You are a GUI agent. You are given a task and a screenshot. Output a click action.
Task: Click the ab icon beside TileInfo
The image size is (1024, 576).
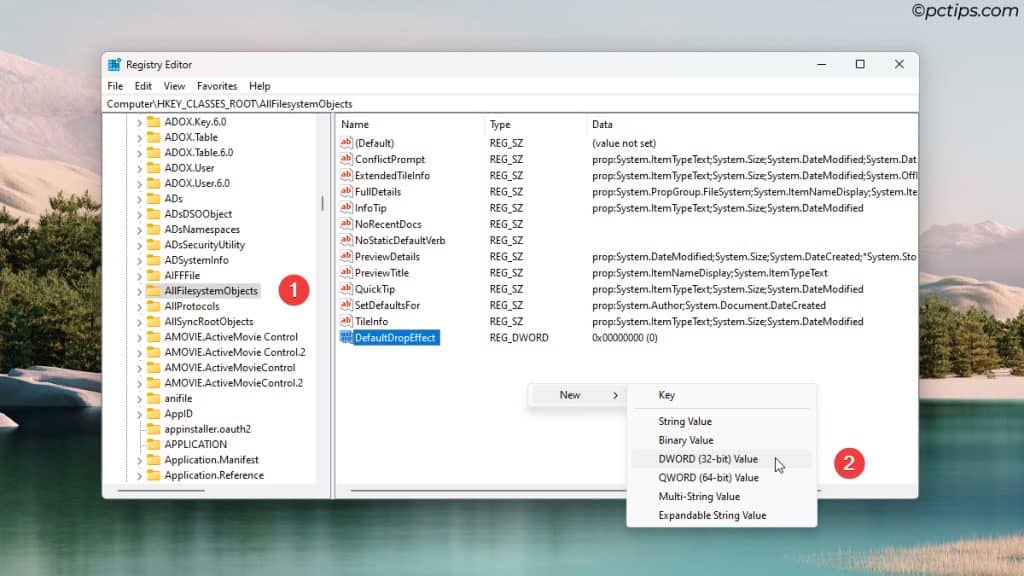348,321
